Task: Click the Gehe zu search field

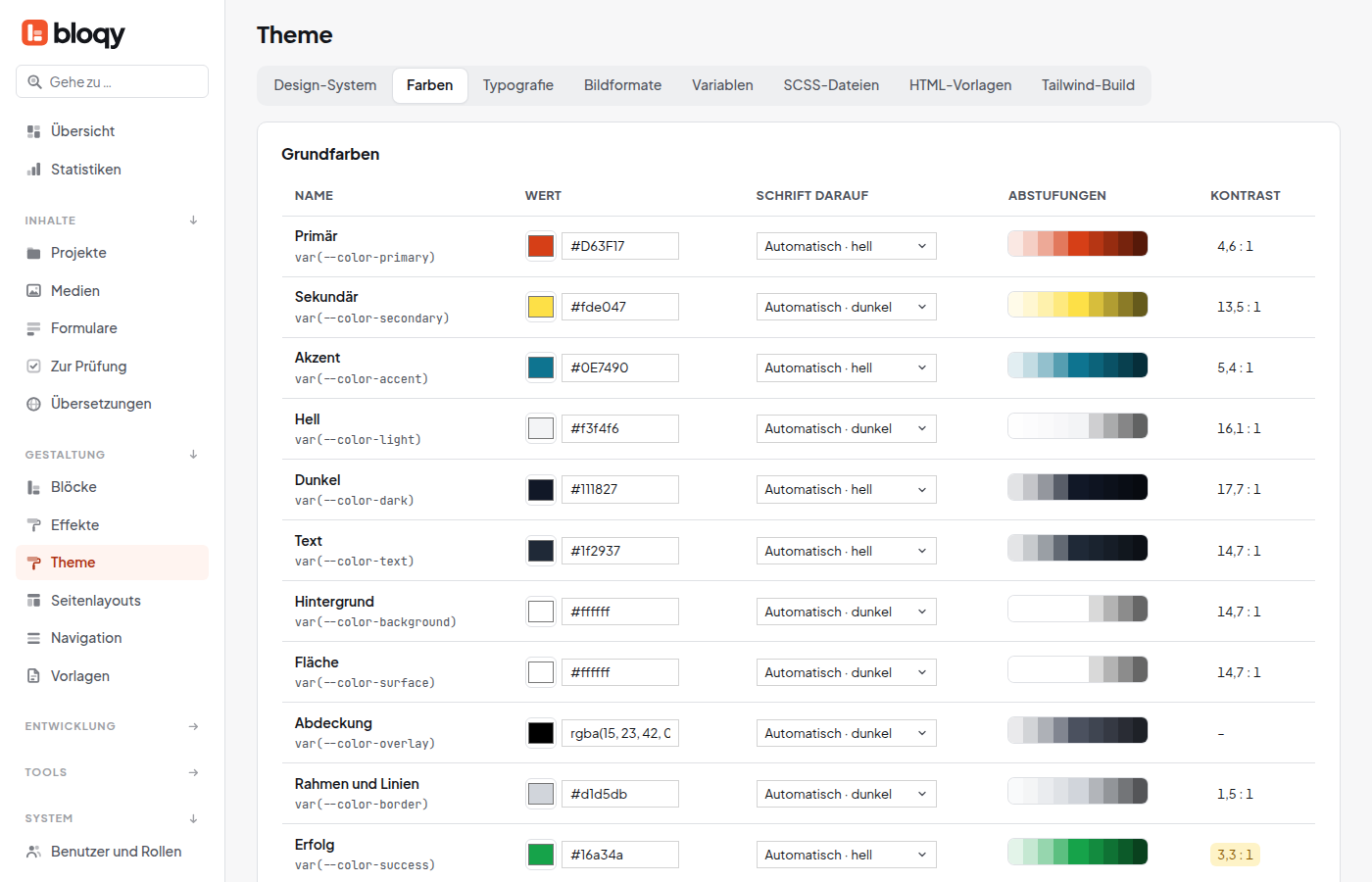Action: (x=112, y=81)
